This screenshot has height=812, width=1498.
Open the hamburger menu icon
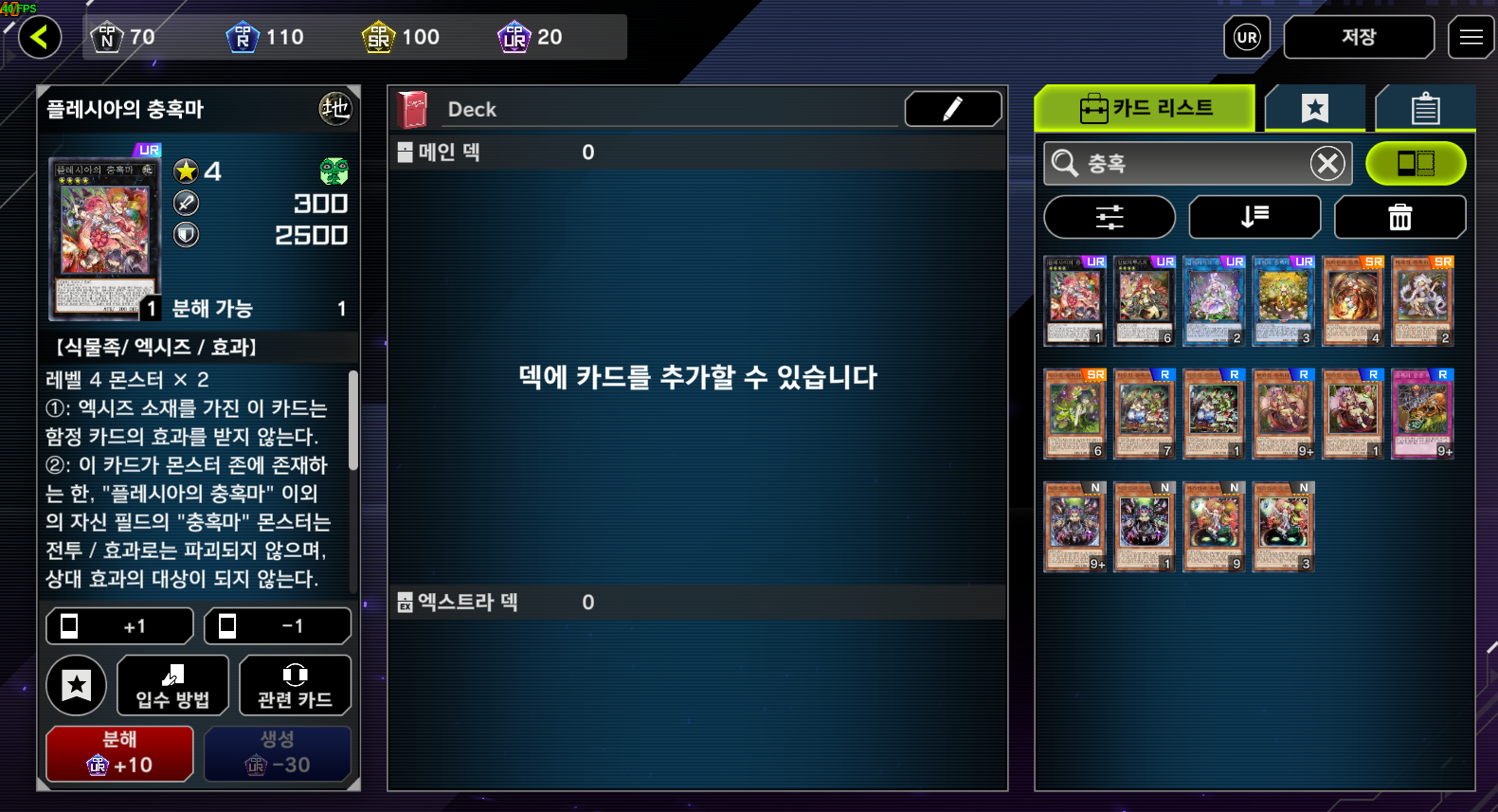point(1471,37)
